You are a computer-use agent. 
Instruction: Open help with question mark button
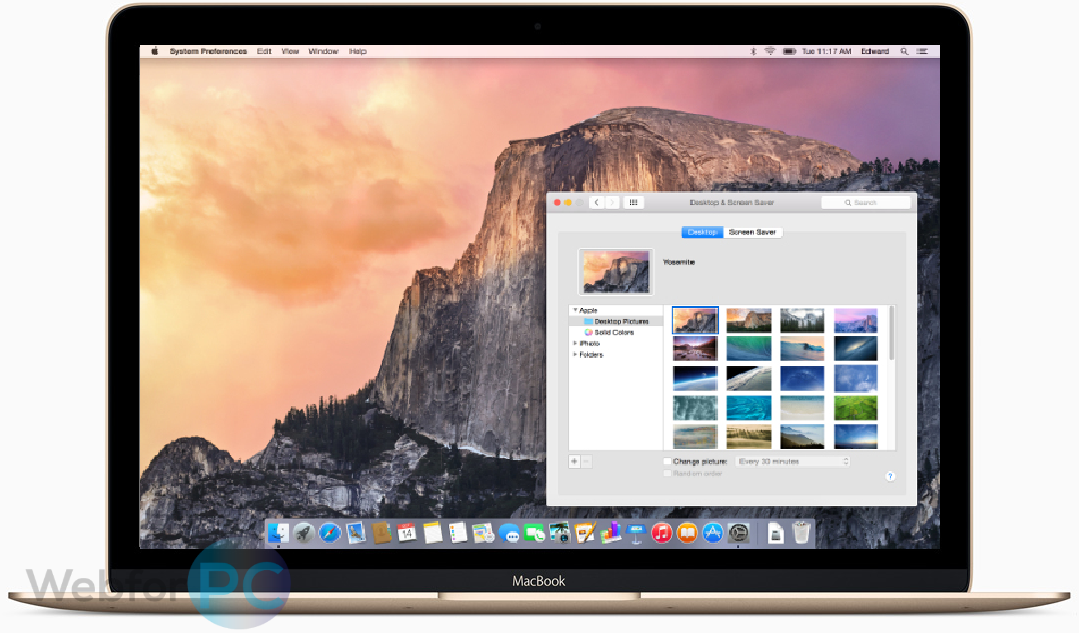click(x=890, y=476)
